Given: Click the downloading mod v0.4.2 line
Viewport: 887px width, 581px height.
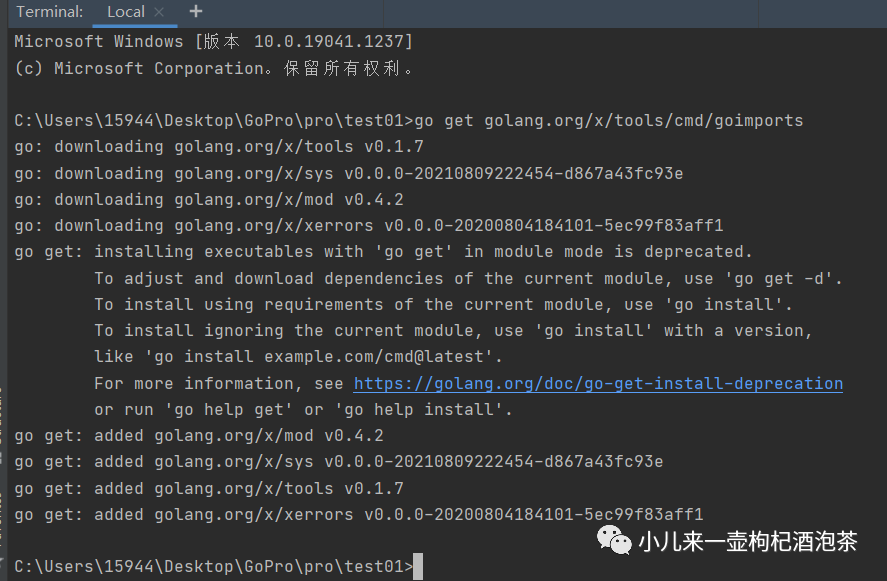Looking at the screenshot, I should (208, 199).
